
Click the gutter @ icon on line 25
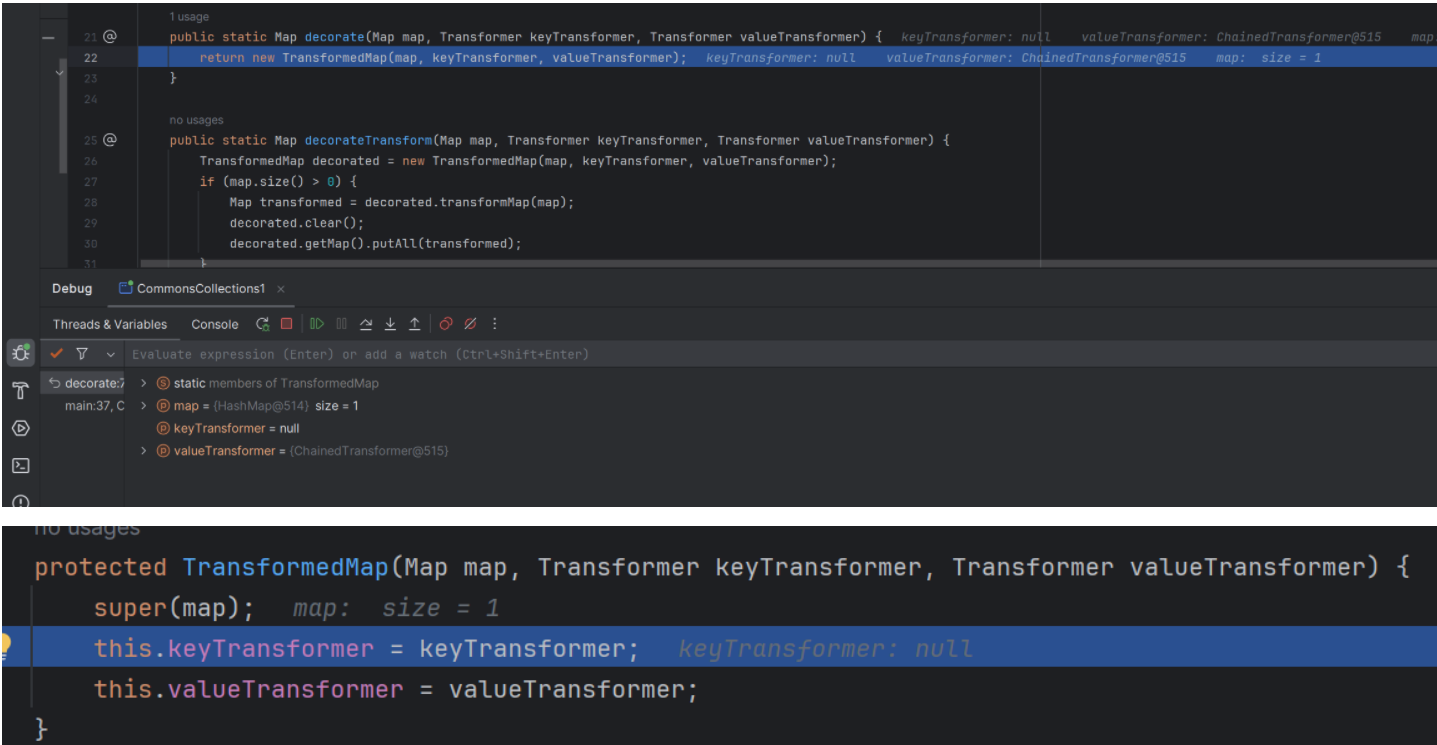click(x=110, y=140)
